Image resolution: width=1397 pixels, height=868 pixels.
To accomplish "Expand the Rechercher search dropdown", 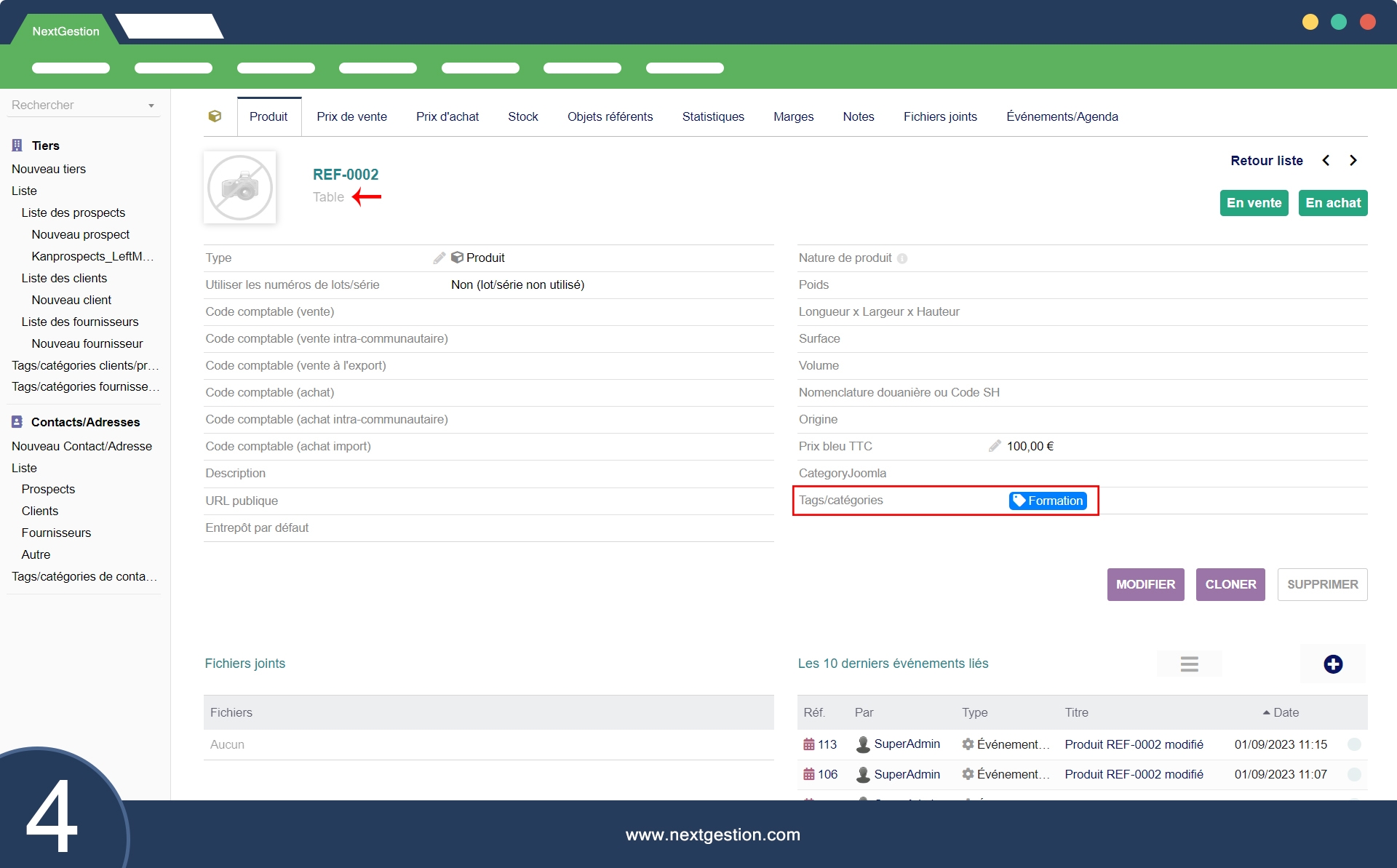I will 151,105.
